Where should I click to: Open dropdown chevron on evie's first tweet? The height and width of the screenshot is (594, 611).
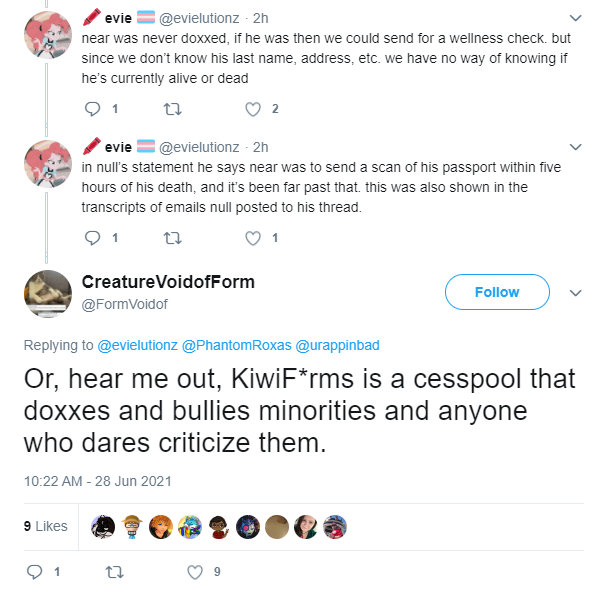tap(576, 18)
